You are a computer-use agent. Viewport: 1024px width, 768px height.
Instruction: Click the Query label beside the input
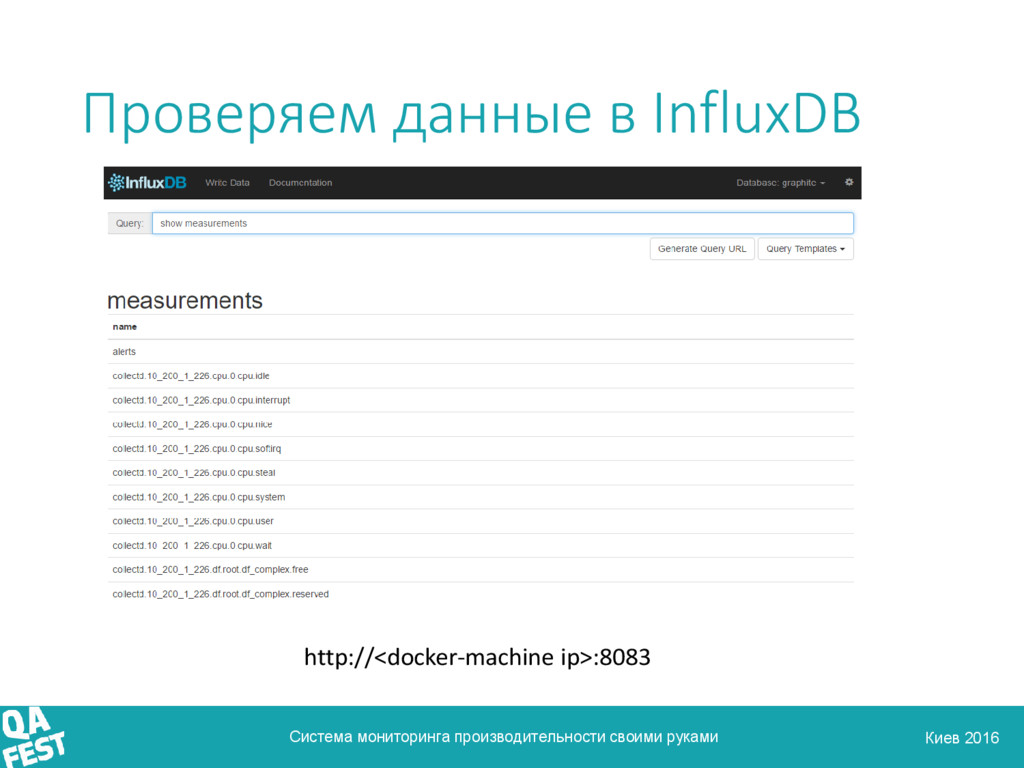click(129, 223)
